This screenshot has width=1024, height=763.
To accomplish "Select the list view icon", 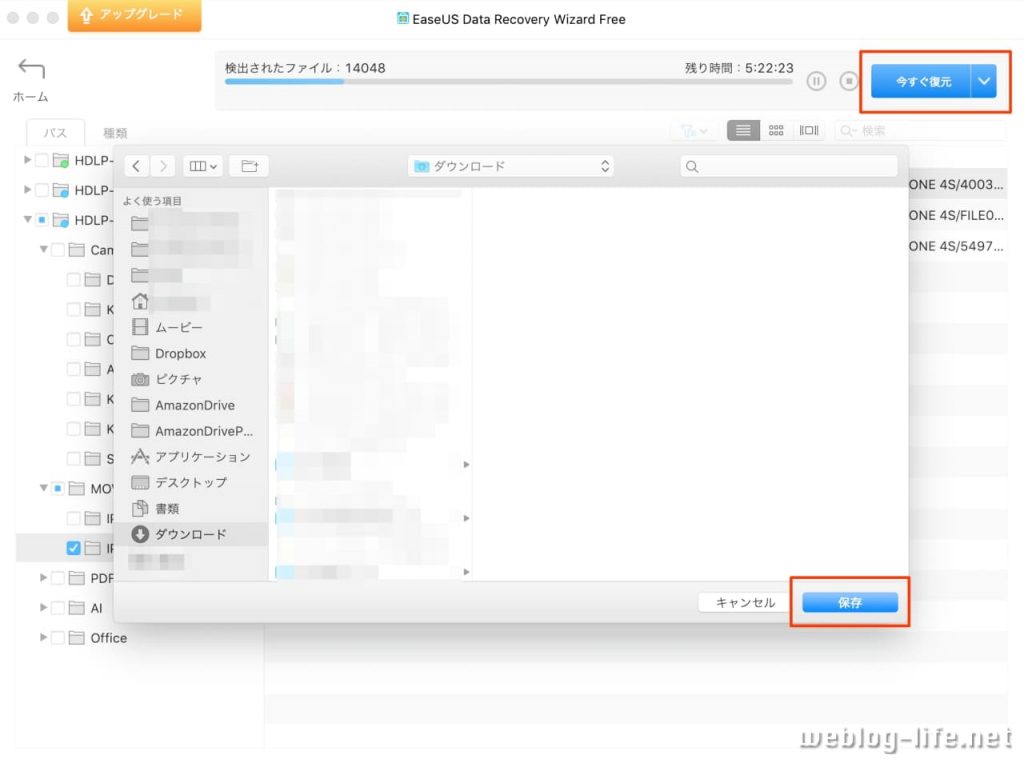I will (743, 131).
